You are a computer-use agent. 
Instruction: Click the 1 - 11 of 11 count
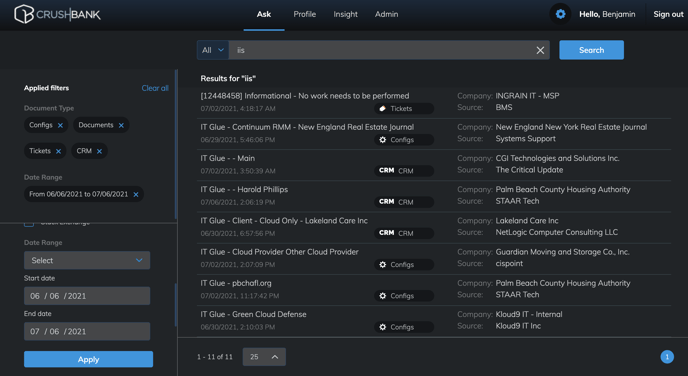215,357
